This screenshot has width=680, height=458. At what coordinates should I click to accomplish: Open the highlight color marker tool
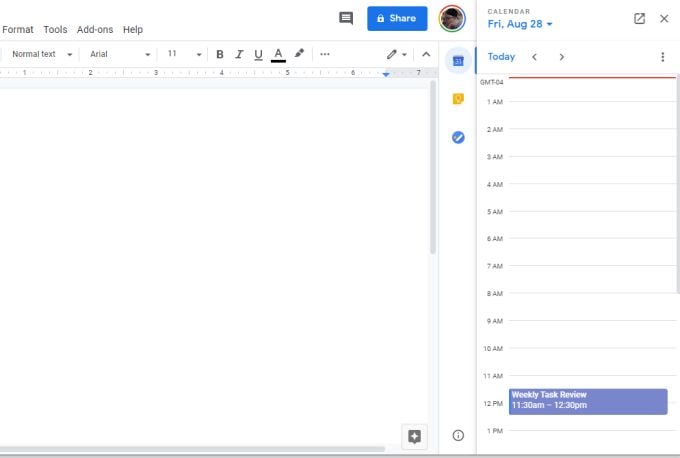(x=299, y=54)
